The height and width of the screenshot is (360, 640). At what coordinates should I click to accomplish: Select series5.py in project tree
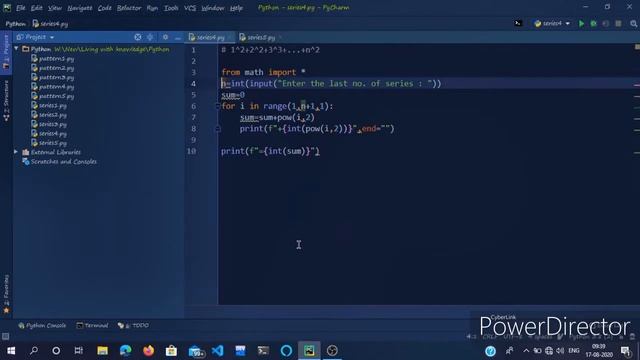pyautogui.click(x=49, y=143)
